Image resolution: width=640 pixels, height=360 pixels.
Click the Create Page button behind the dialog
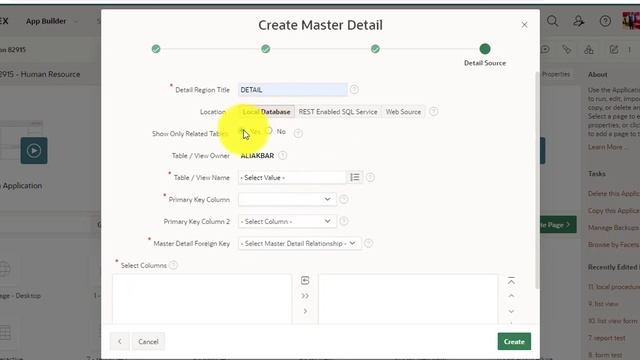coord(558,224)
